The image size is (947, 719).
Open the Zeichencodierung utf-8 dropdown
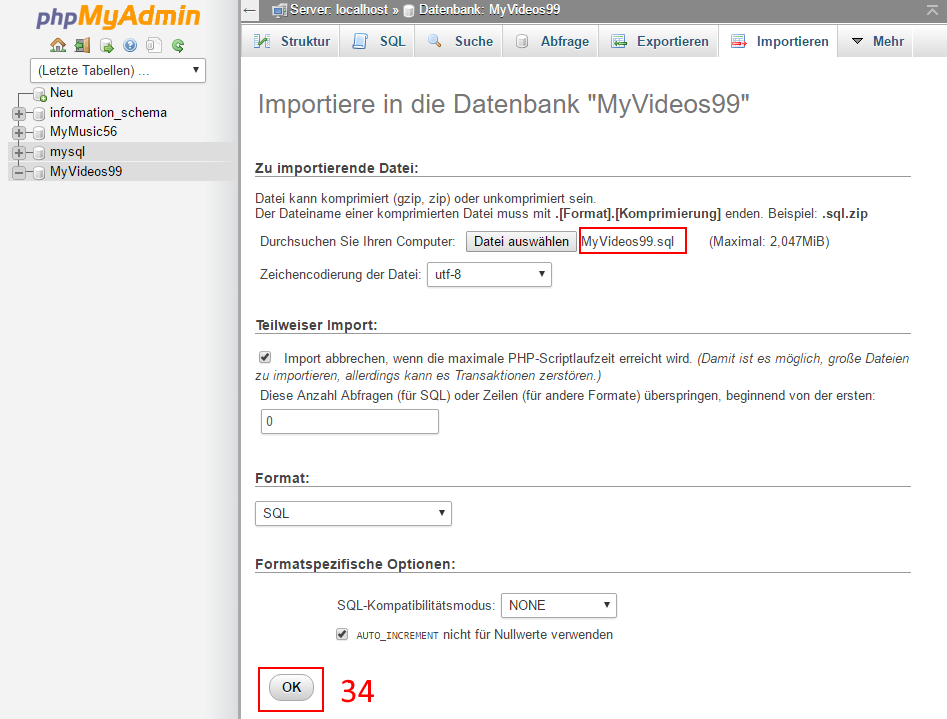[x=489, y=274]
